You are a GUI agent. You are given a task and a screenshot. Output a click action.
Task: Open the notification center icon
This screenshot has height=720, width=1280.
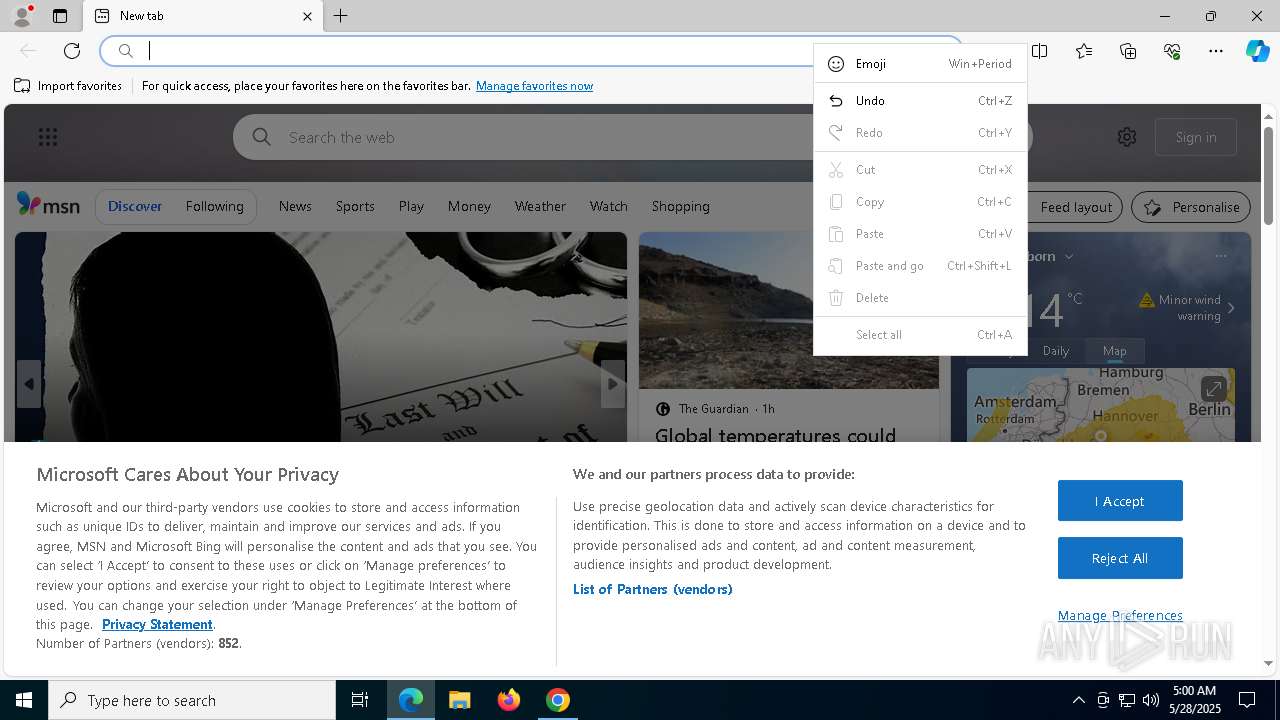[x=1247, y=700]
